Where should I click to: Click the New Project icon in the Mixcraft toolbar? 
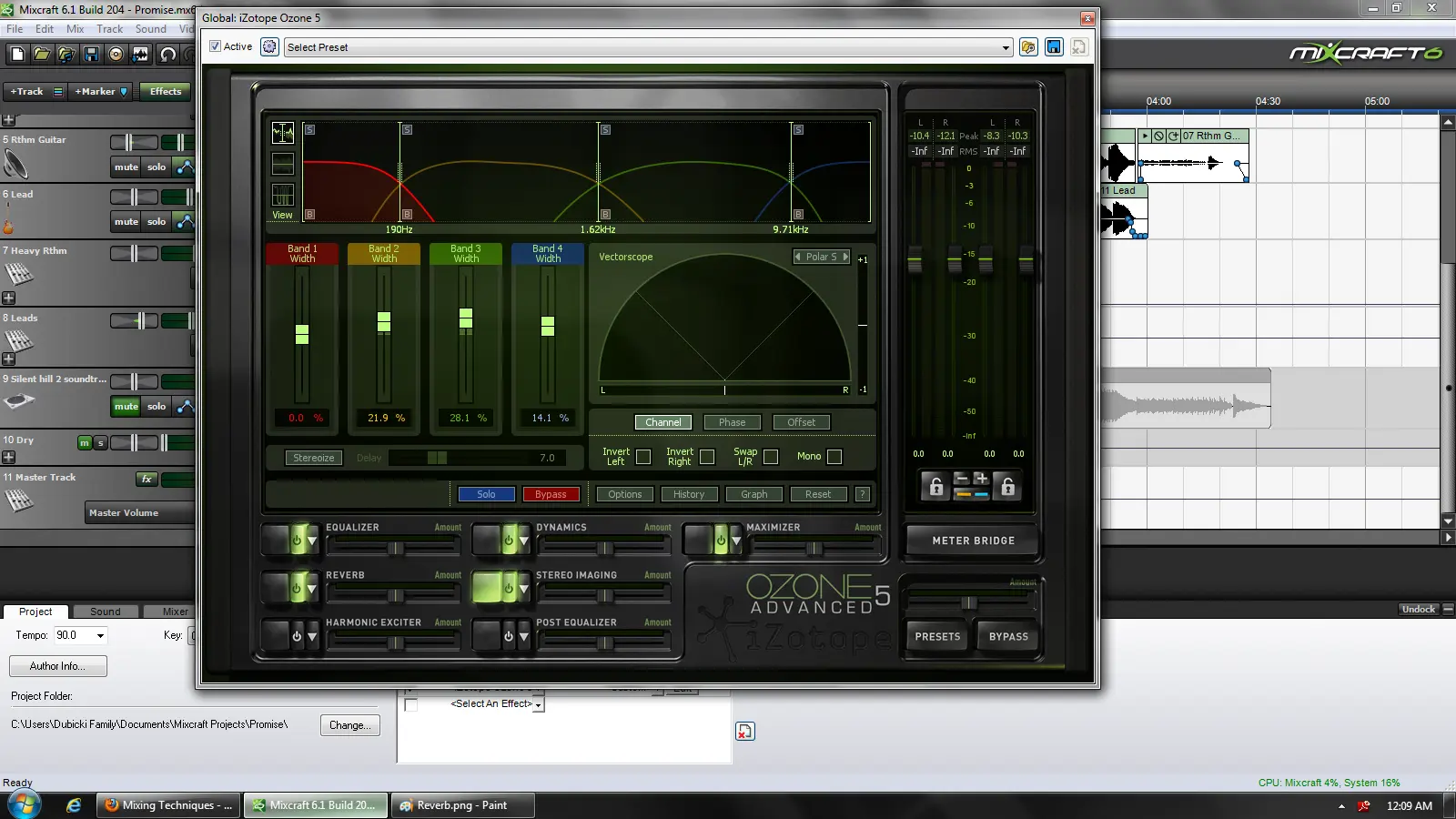coord(17,55)
